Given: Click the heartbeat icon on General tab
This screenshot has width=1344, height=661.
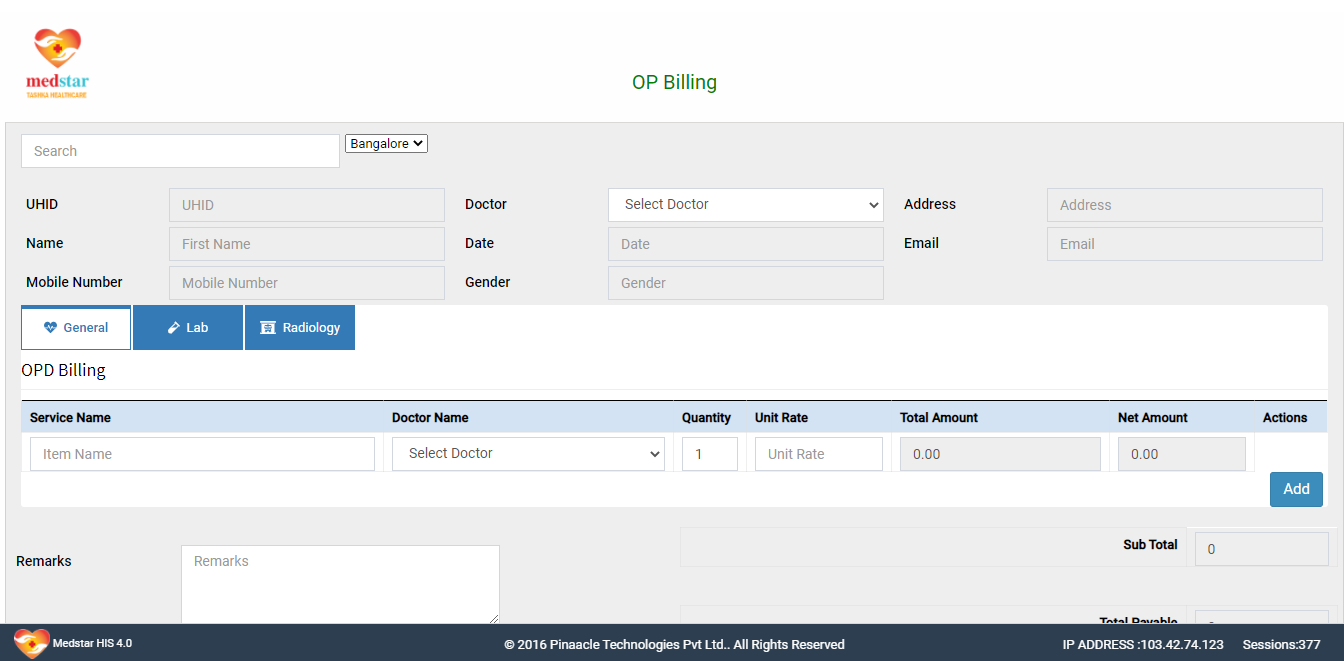Looking at the screenshot, I should point(51,328).
